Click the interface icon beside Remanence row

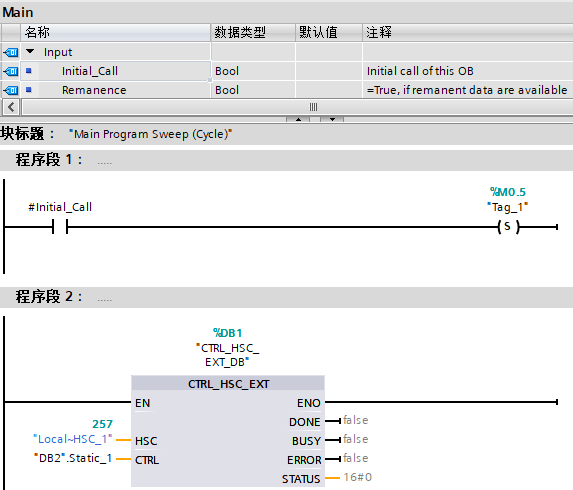coord(11,90)
